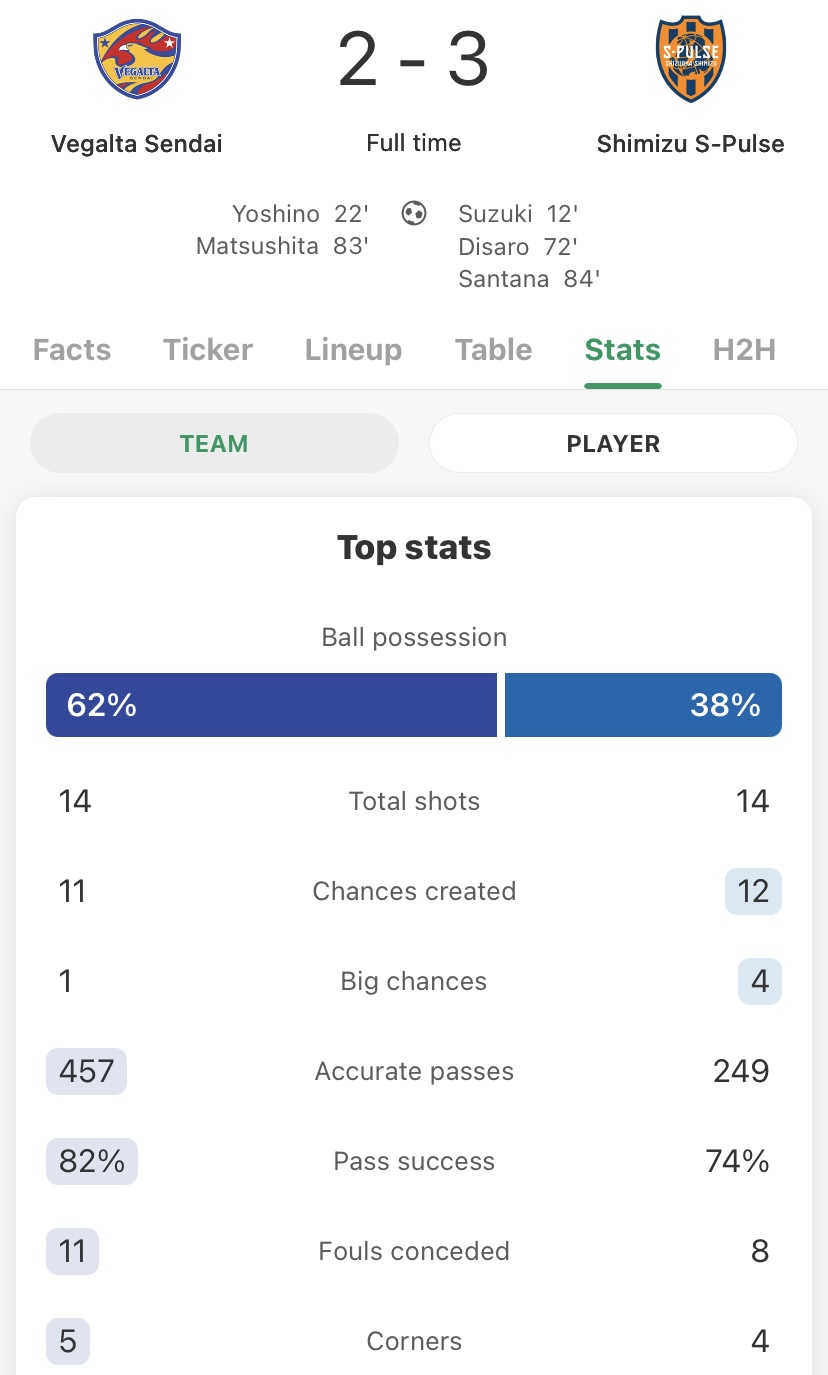Open the H2H tab
Viewport: 828px width, 1375px height.
pyautogui.click(x=744, y=350)
